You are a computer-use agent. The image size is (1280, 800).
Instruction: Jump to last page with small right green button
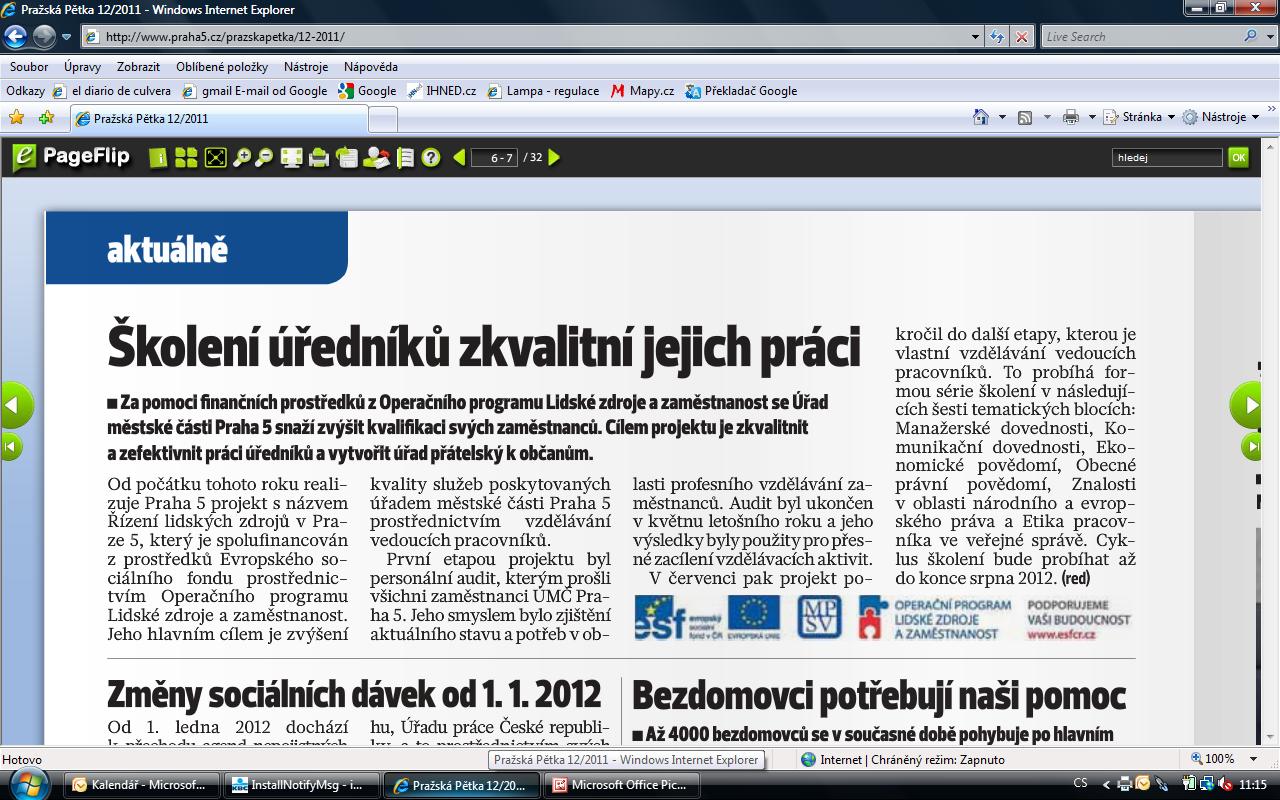click(1252, 446)
